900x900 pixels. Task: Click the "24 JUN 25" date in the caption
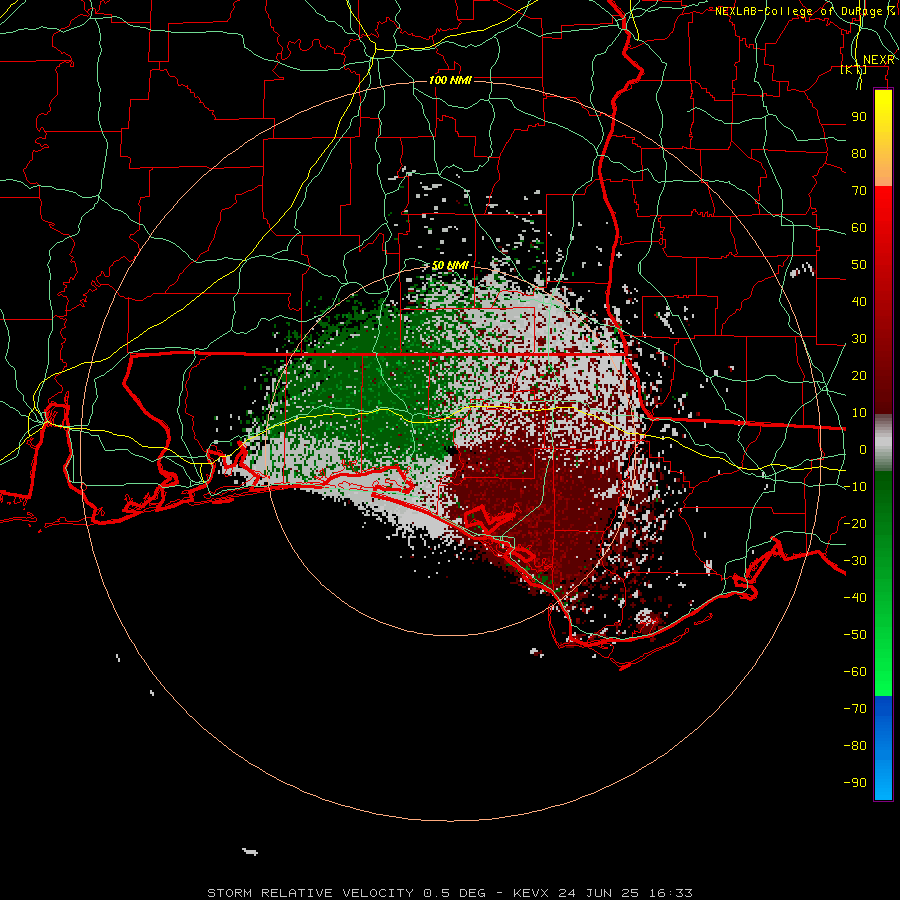[x=599, y=893]
